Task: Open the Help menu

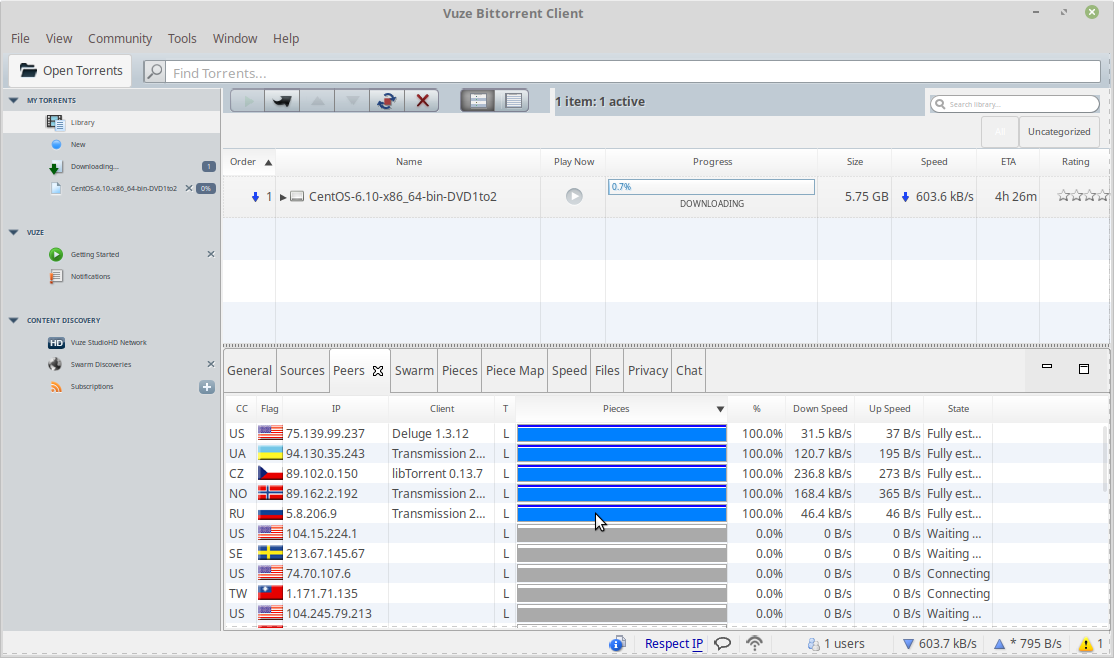Action: (x=286, y=38)
